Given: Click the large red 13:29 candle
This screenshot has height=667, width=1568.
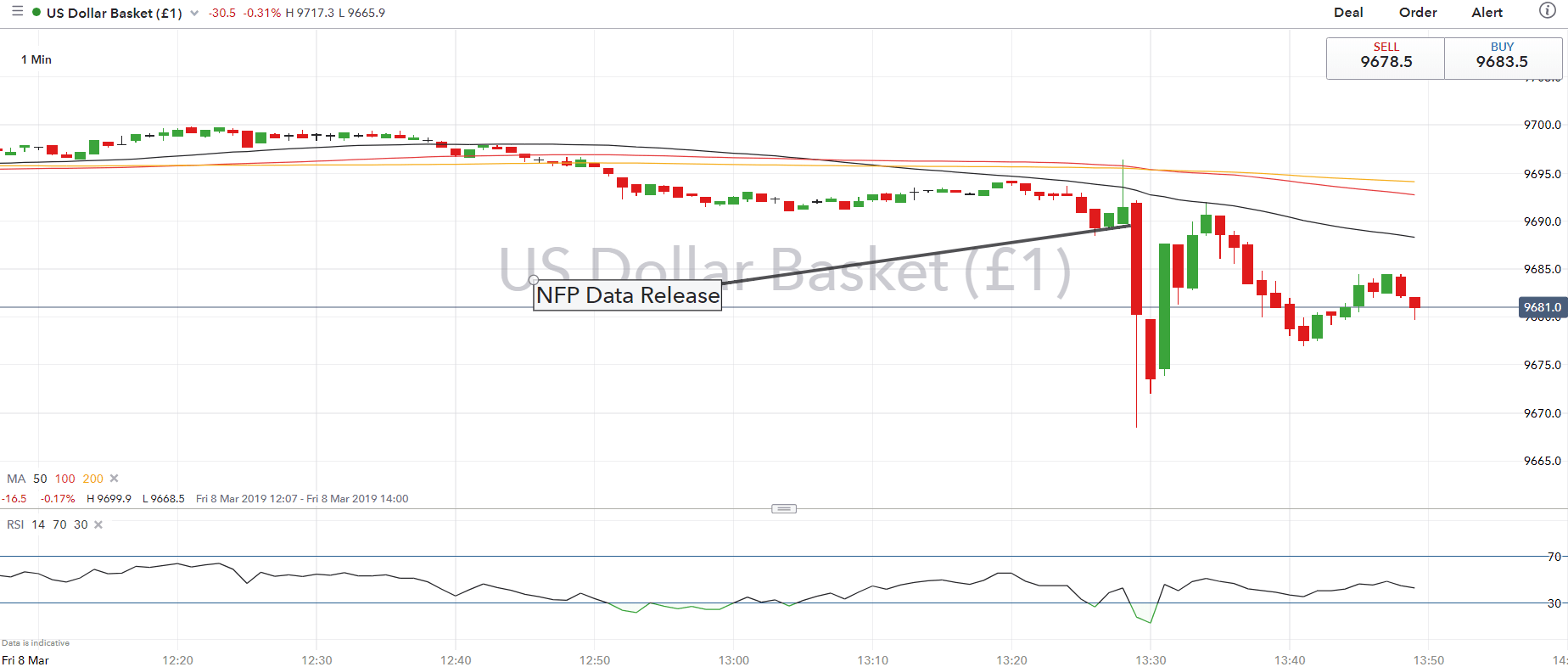Looking at the screenshot, I should point(1136,259).
